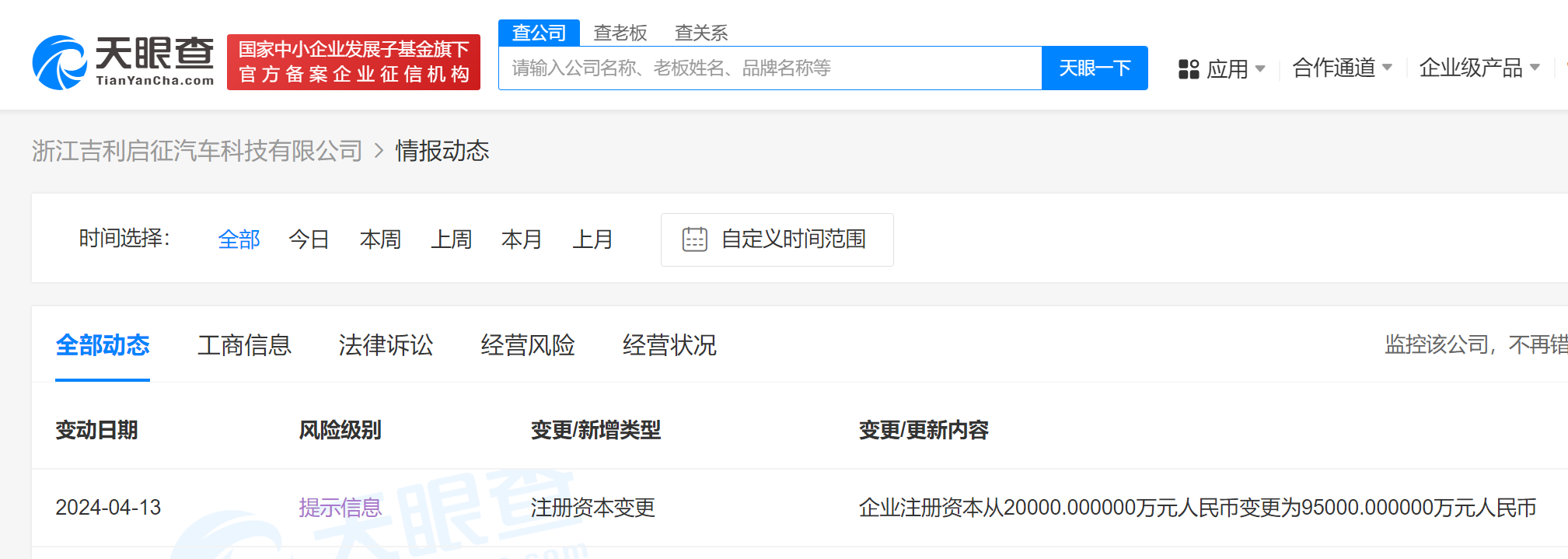Click the TianYanCha logo icon
The image size is (1568, 559).
[x=59, y=62]
